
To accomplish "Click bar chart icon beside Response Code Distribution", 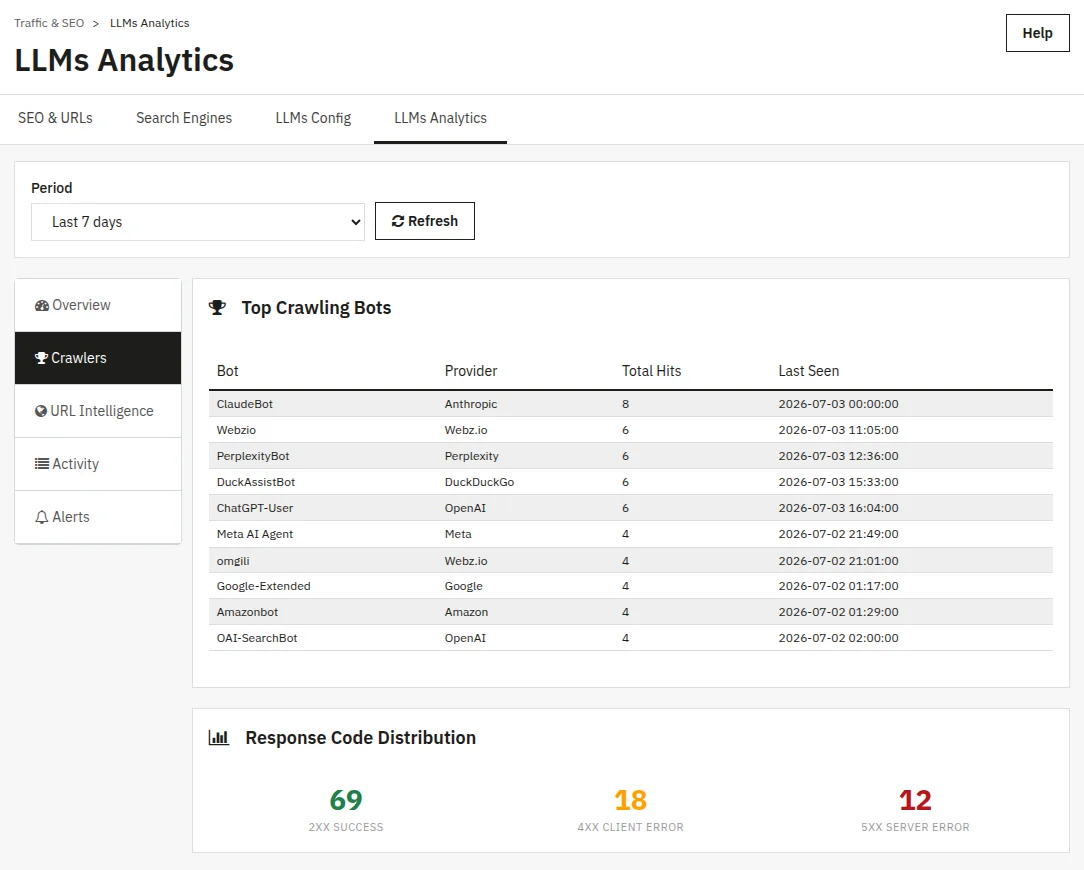I will pos(218,738).
